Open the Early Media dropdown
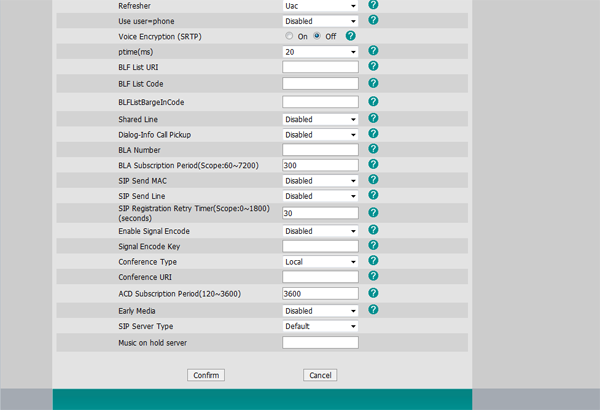Screen dimensions: 600x410 point(320,311)
